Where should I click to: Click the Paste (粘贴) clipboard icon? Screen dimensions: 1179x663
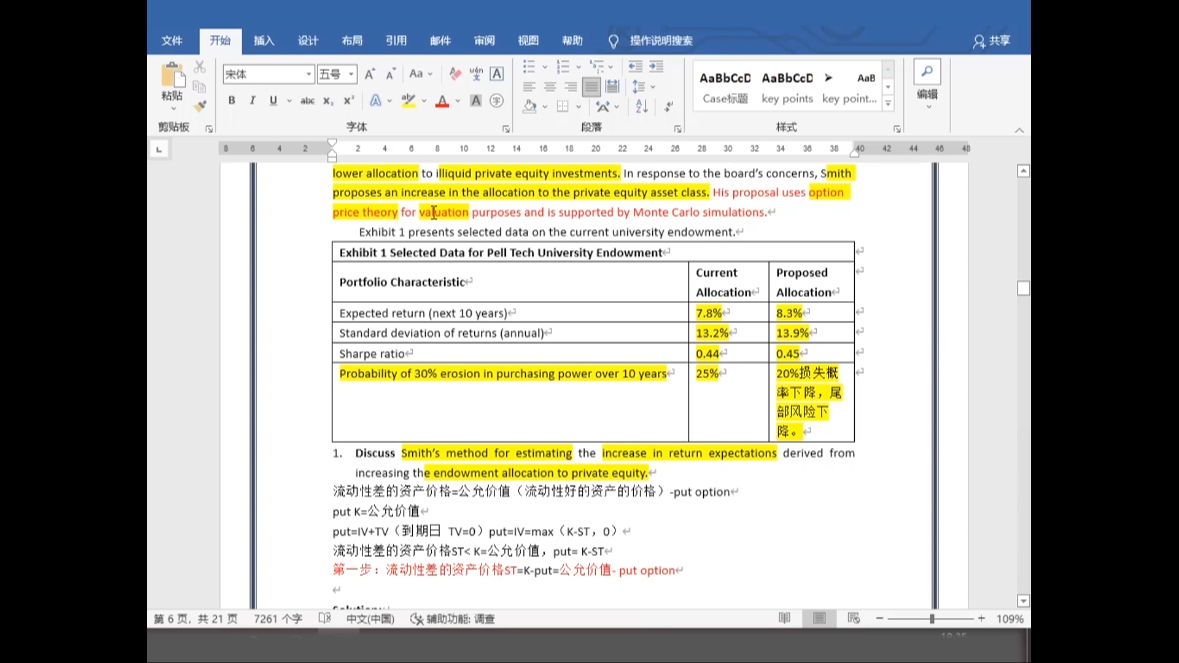172,77
